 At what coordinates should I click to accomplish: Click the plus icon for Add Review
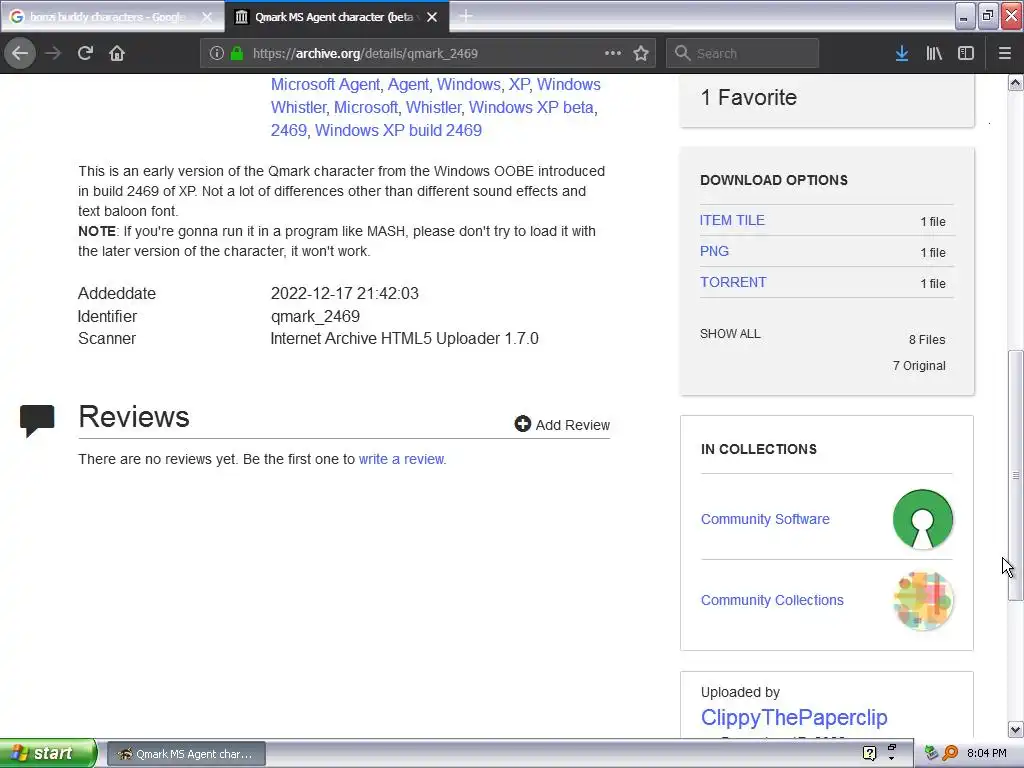(522, 424)
